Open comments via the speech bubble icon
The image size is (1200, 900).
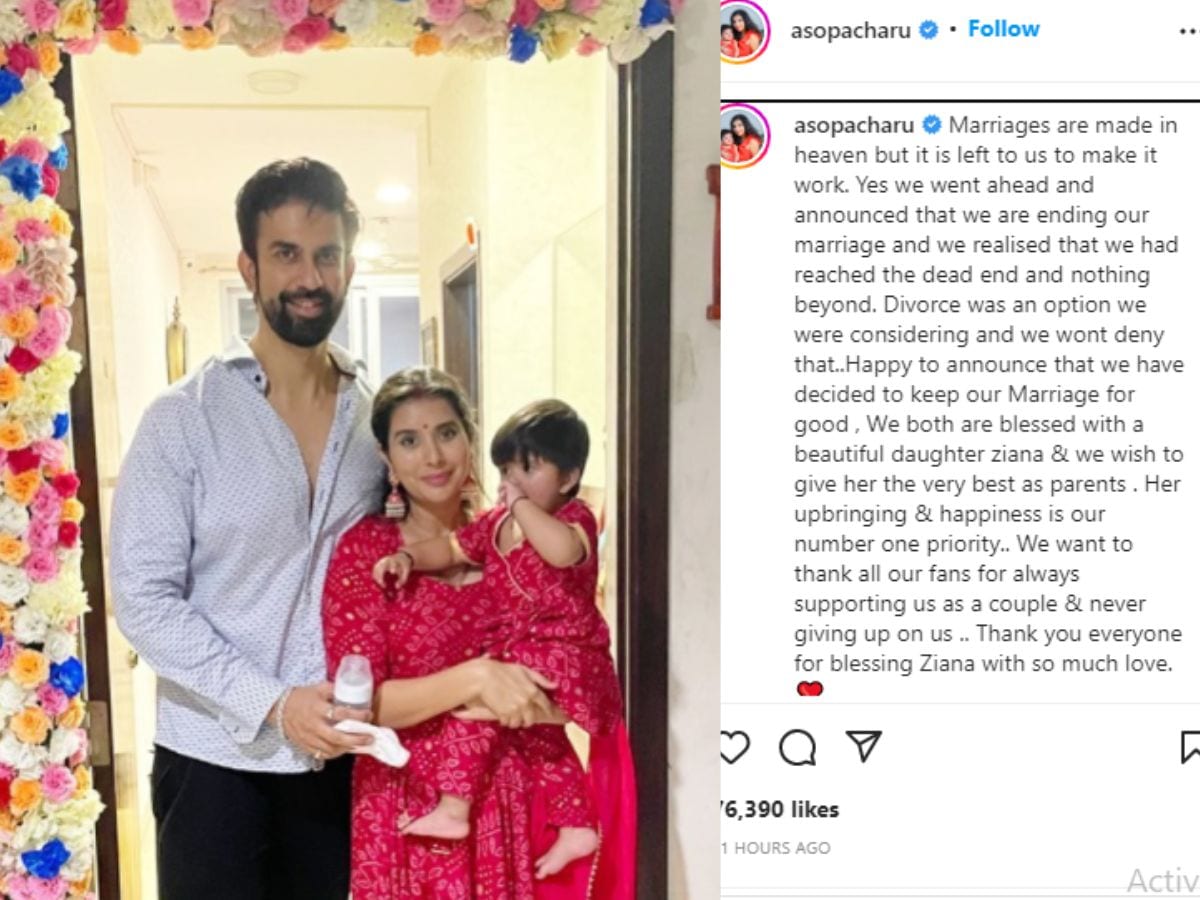(797, 747)
